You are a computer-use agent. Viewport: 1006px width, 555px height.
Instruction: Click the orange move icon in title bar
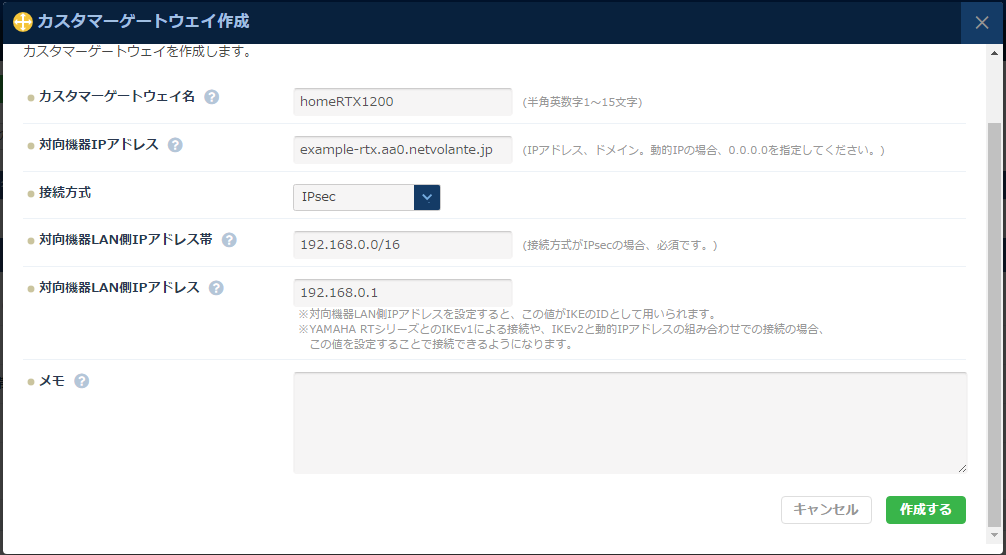click(x=22, y=22)
